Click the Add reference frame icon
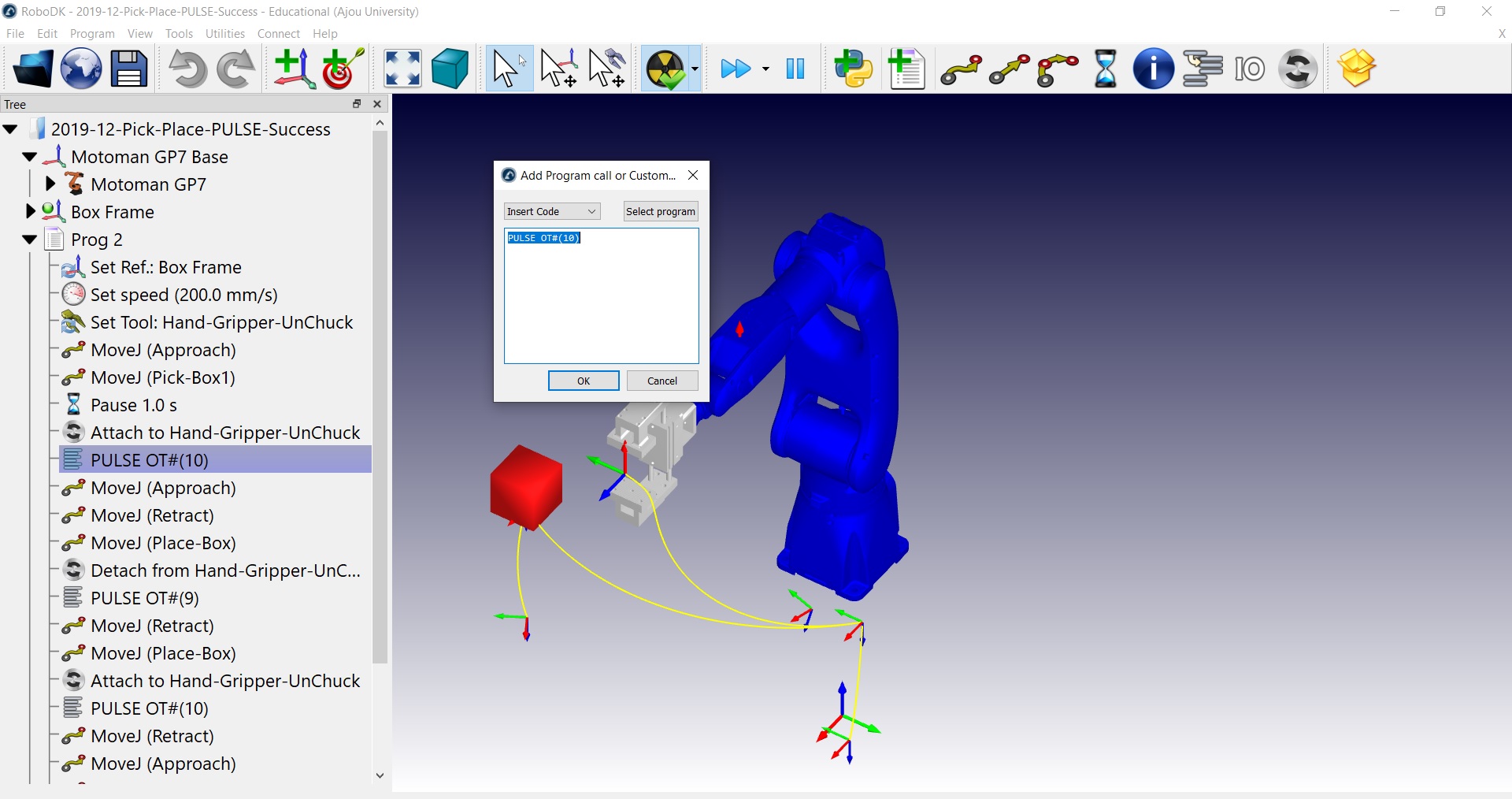 tap(294, 69)
